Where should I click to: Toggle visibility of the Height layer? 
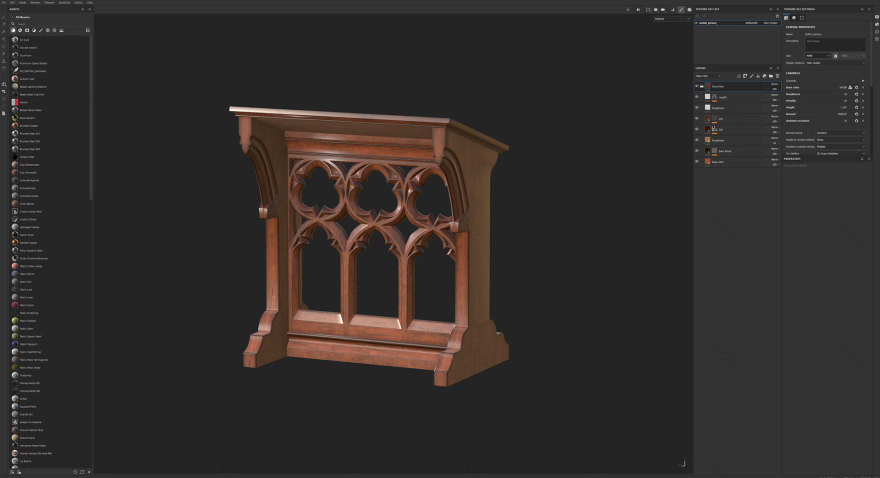point(697,97)
